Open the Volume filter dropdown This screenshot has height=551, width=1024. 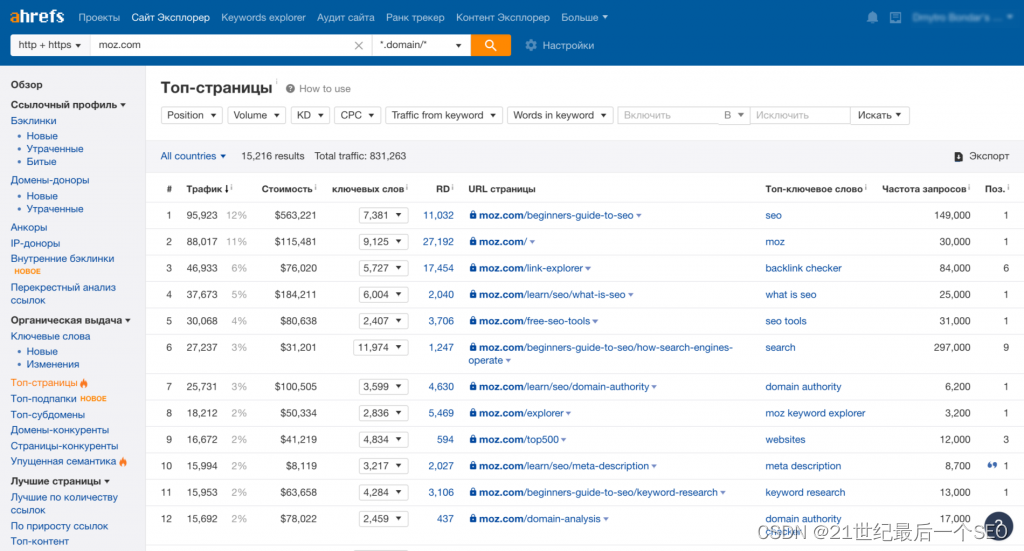(256, 115)
